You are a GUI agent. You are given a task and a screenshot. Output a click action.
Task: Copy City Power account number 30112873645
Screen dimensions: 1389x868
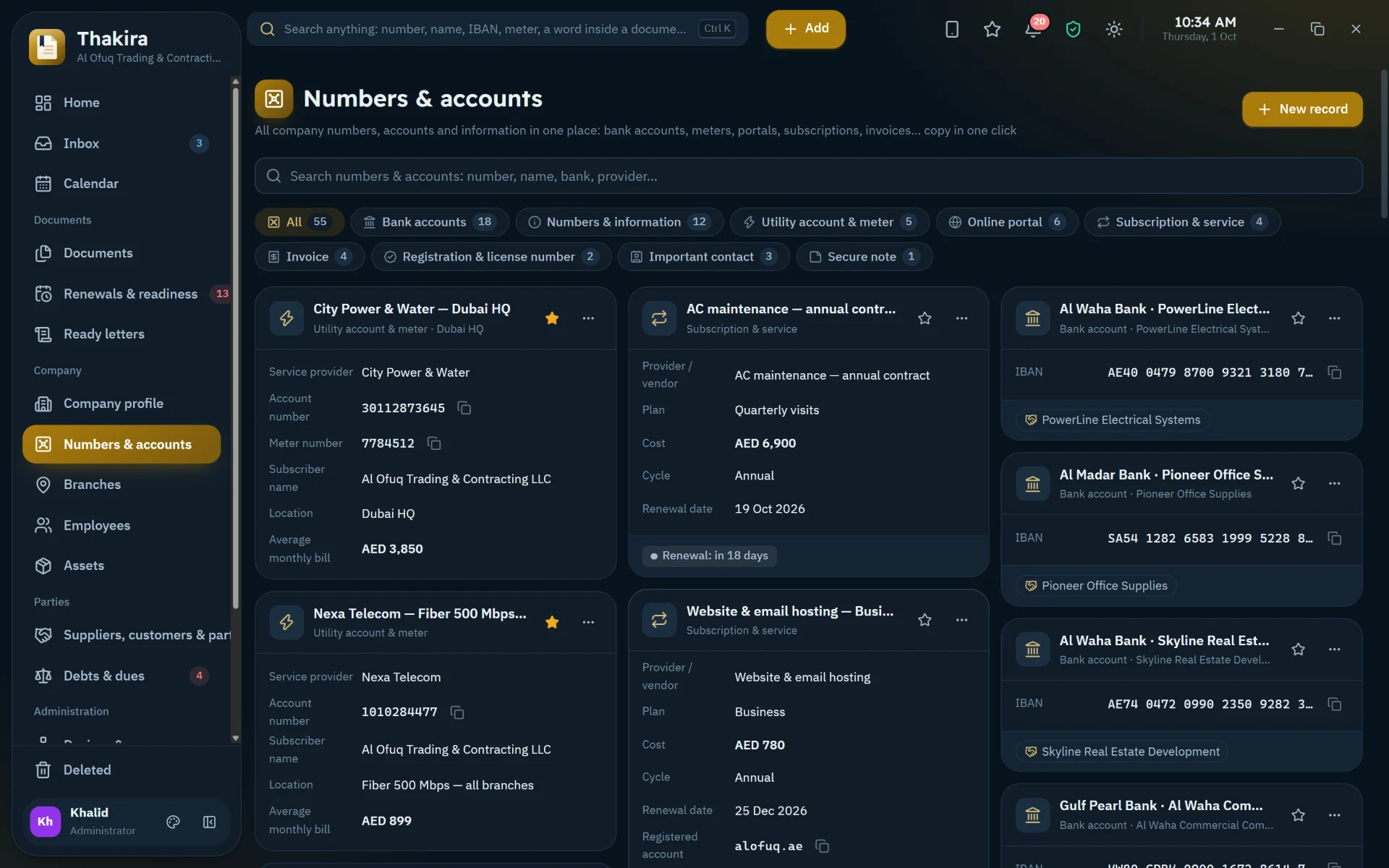coord(464,408)
